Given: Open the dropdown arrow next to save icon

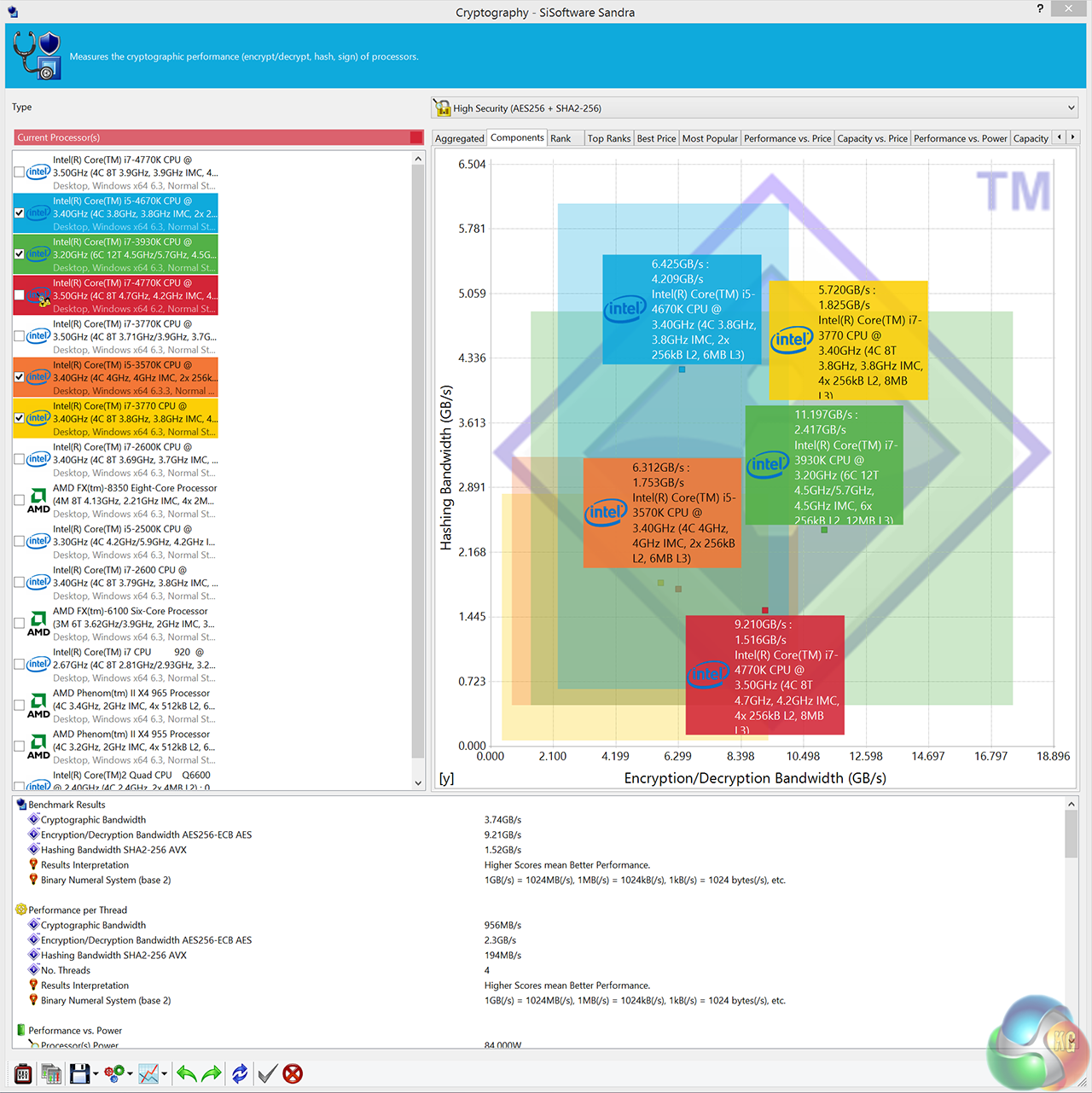Looking at the screenshot, I should click(x=96, y=1074).
